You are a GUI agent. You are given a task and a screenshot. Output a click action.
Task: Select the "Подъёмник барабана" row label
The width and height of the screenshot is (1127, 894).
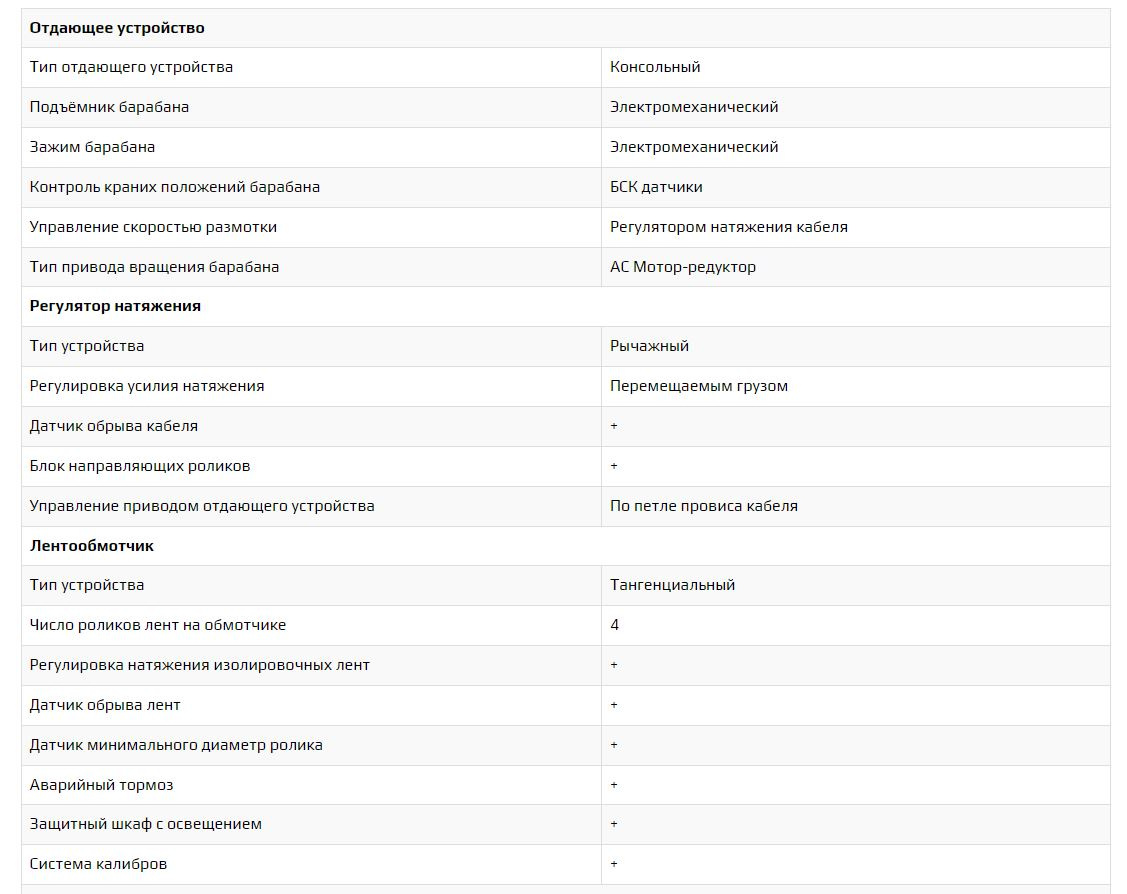pos(109,107)
